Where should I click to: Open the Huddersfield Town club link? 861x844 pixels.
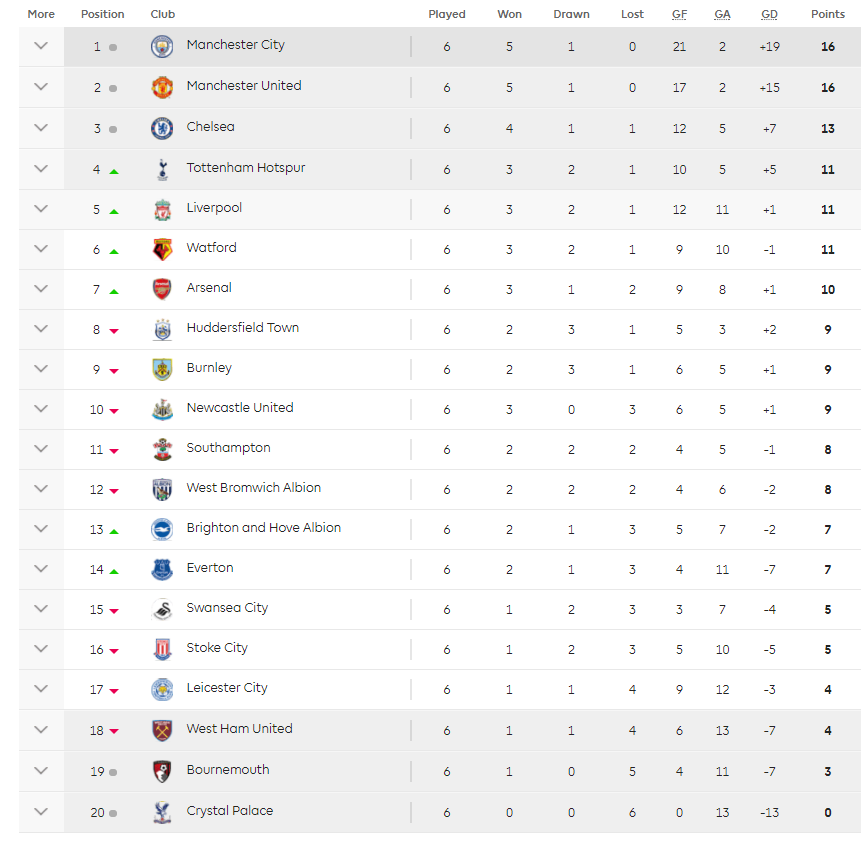[242, 328]
